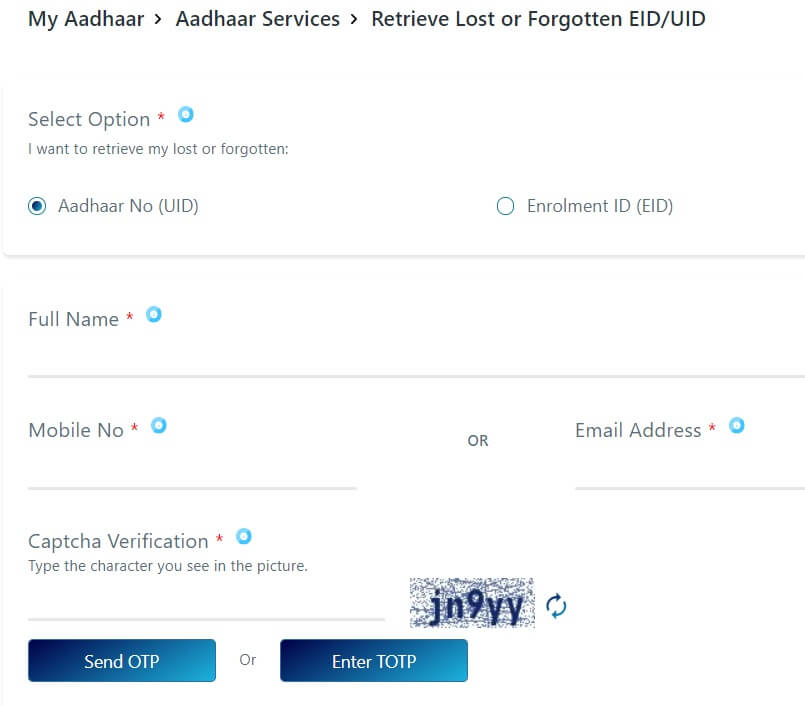
Task: Select the Aadhaar No (UID) radio button
Action: (x=38, y=207)
